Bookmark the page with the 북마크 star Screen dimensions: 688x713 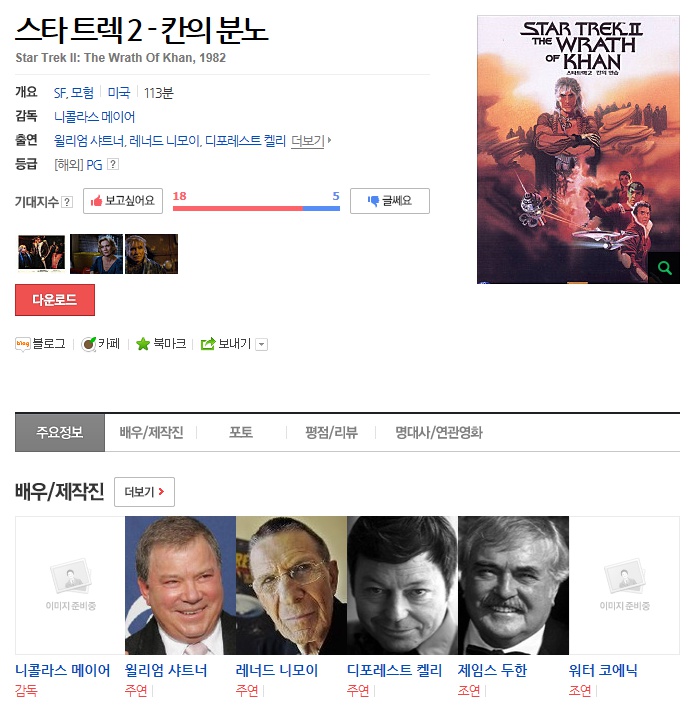pyautogui.click(x=143, y=344)
